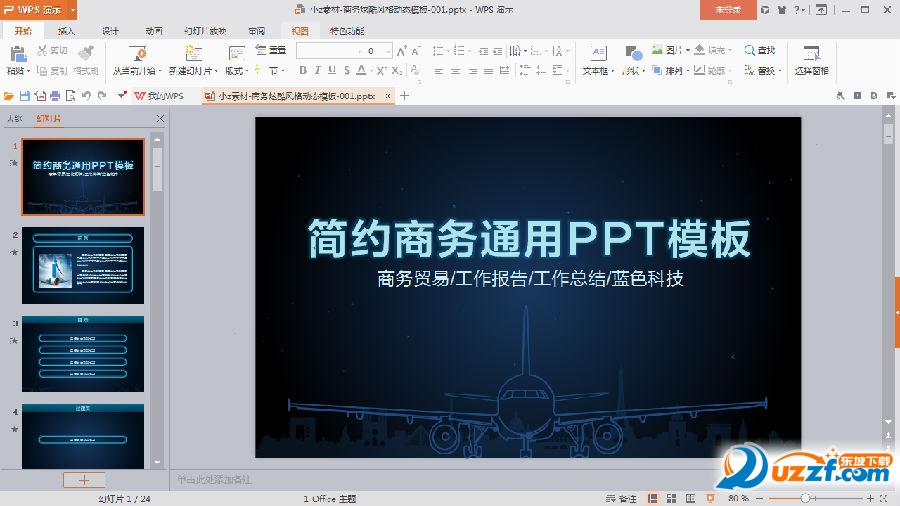Open the Design (设计) ribbon tab
Viewport: 900px width, 506px height.
pyautogui.click(x=110, y=30)
